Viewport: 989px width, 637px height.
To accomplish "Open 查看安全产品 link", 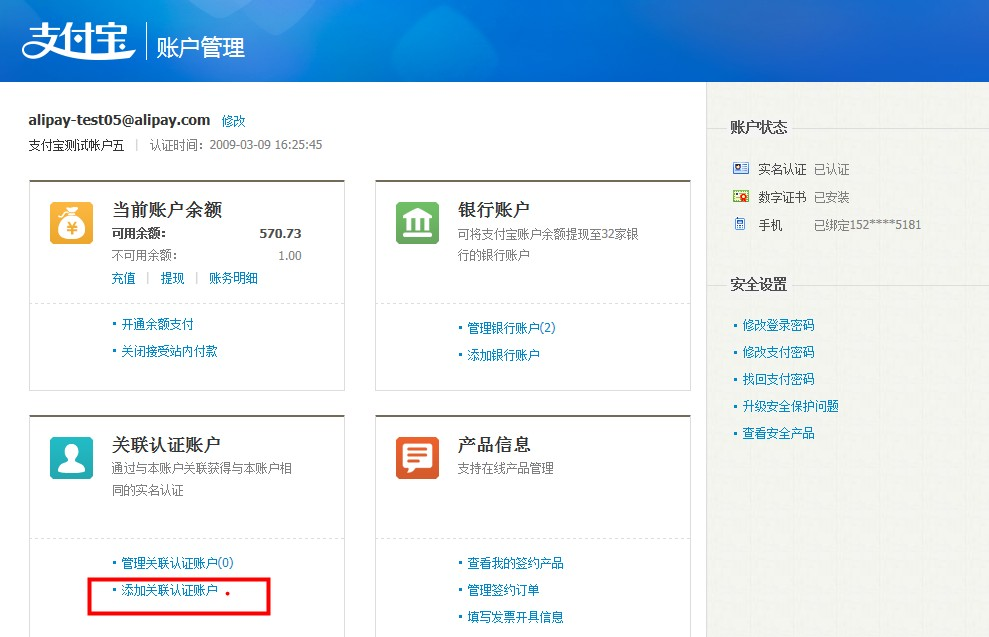I will pyautogui.click(x=778, y=433).
